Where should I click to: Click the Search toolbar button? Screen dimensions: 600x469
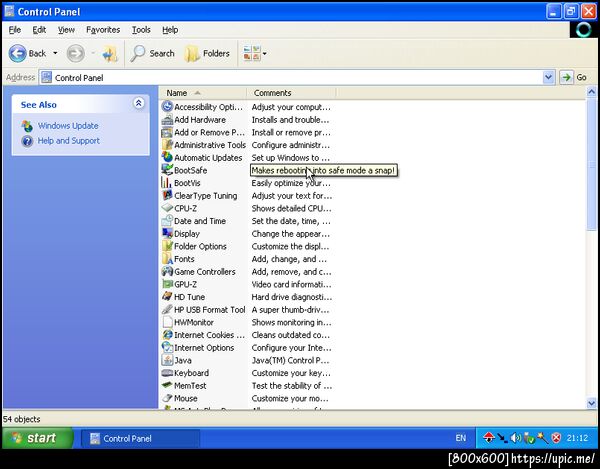click(152, 54)
